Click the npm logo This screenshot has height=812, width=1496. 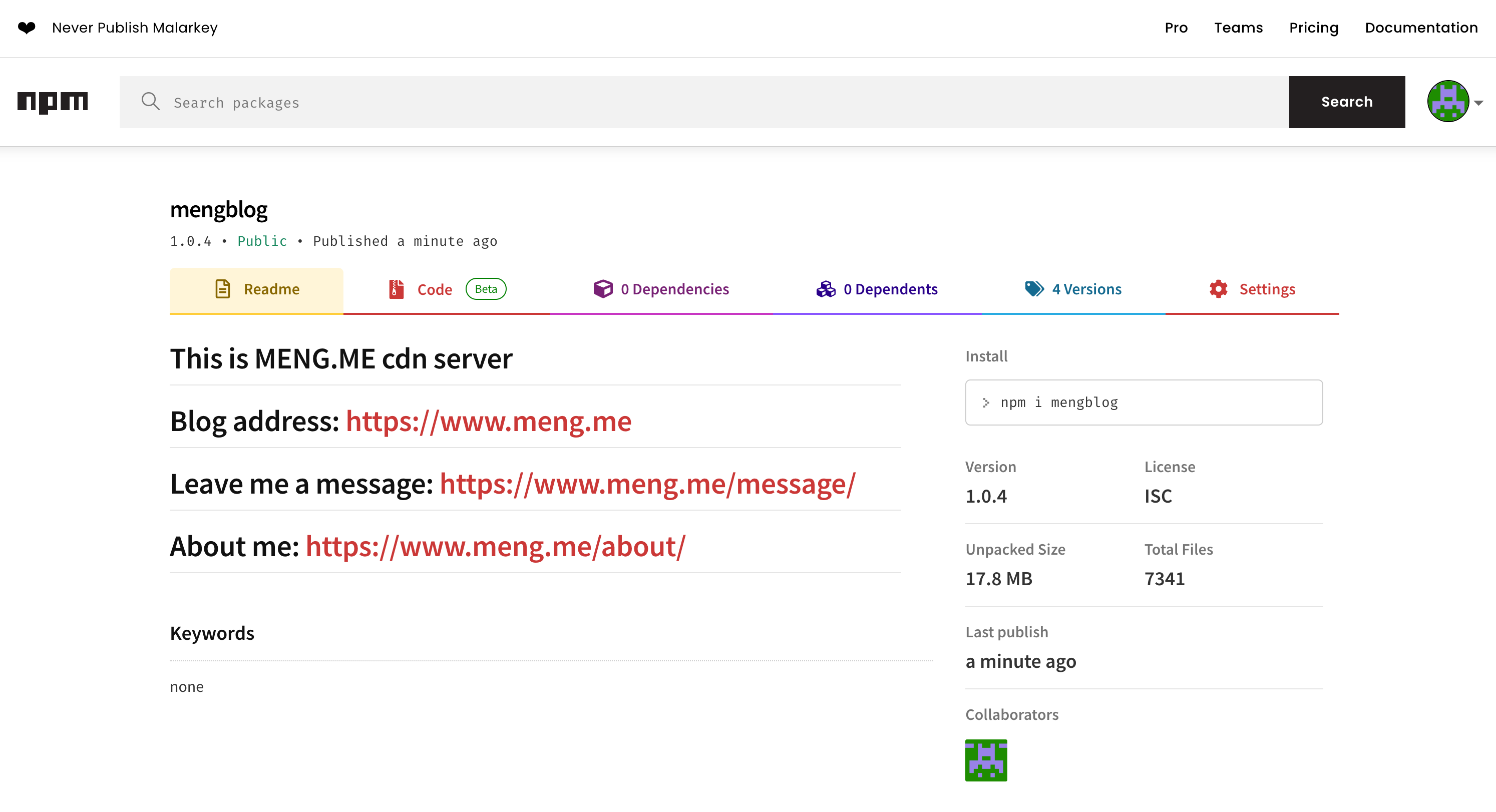(52, 102)
